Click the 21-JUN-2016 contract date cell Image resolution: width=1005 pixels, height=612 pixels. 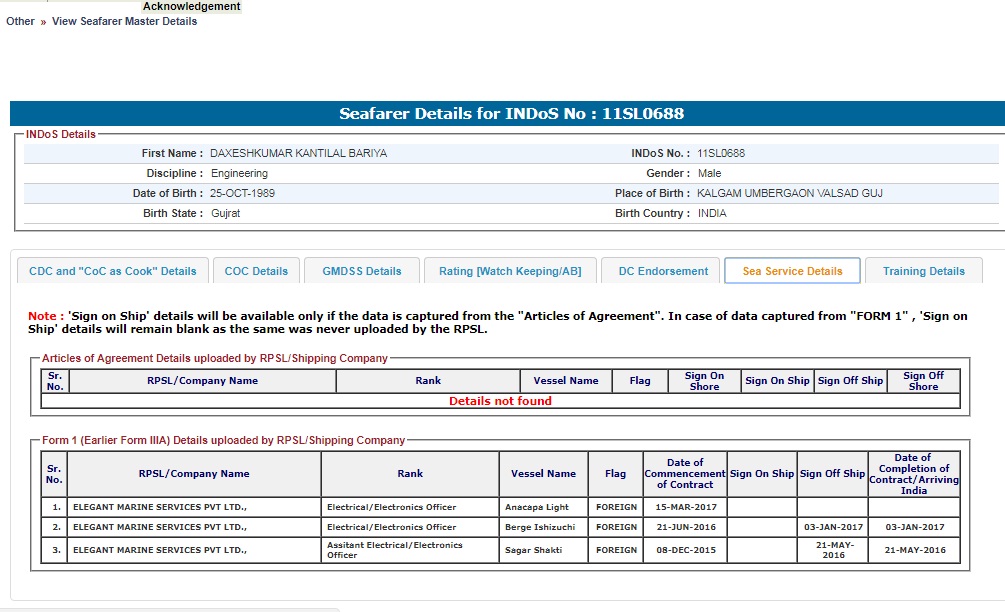coord(684,527)
